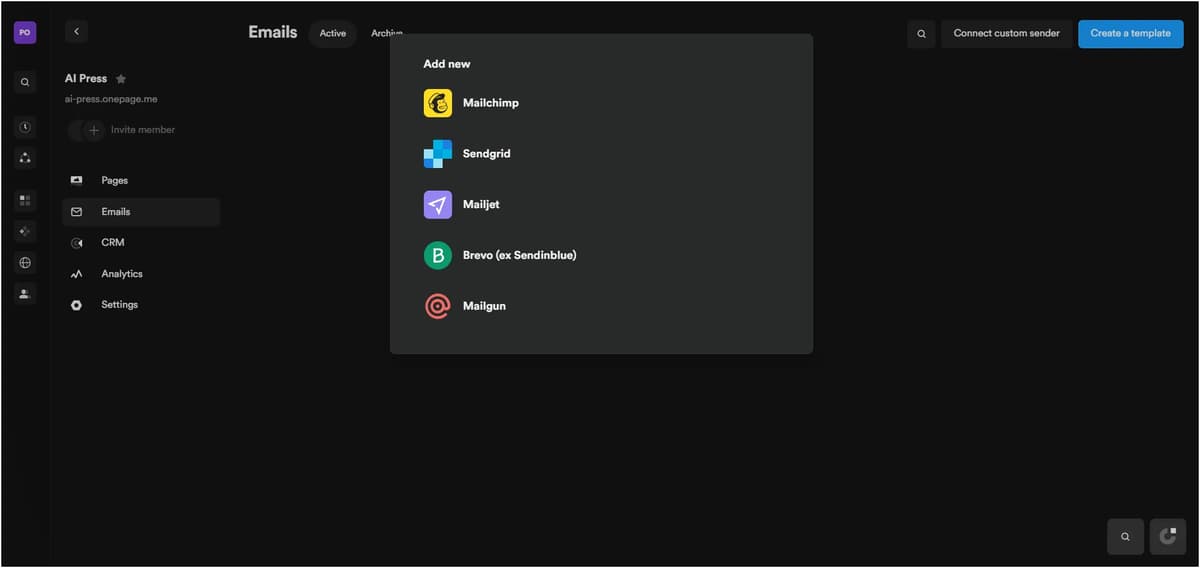Viewport: 1200px width, 568px height.
Task: Click the plus icon to invite member
Action: (x=94, y=130)
